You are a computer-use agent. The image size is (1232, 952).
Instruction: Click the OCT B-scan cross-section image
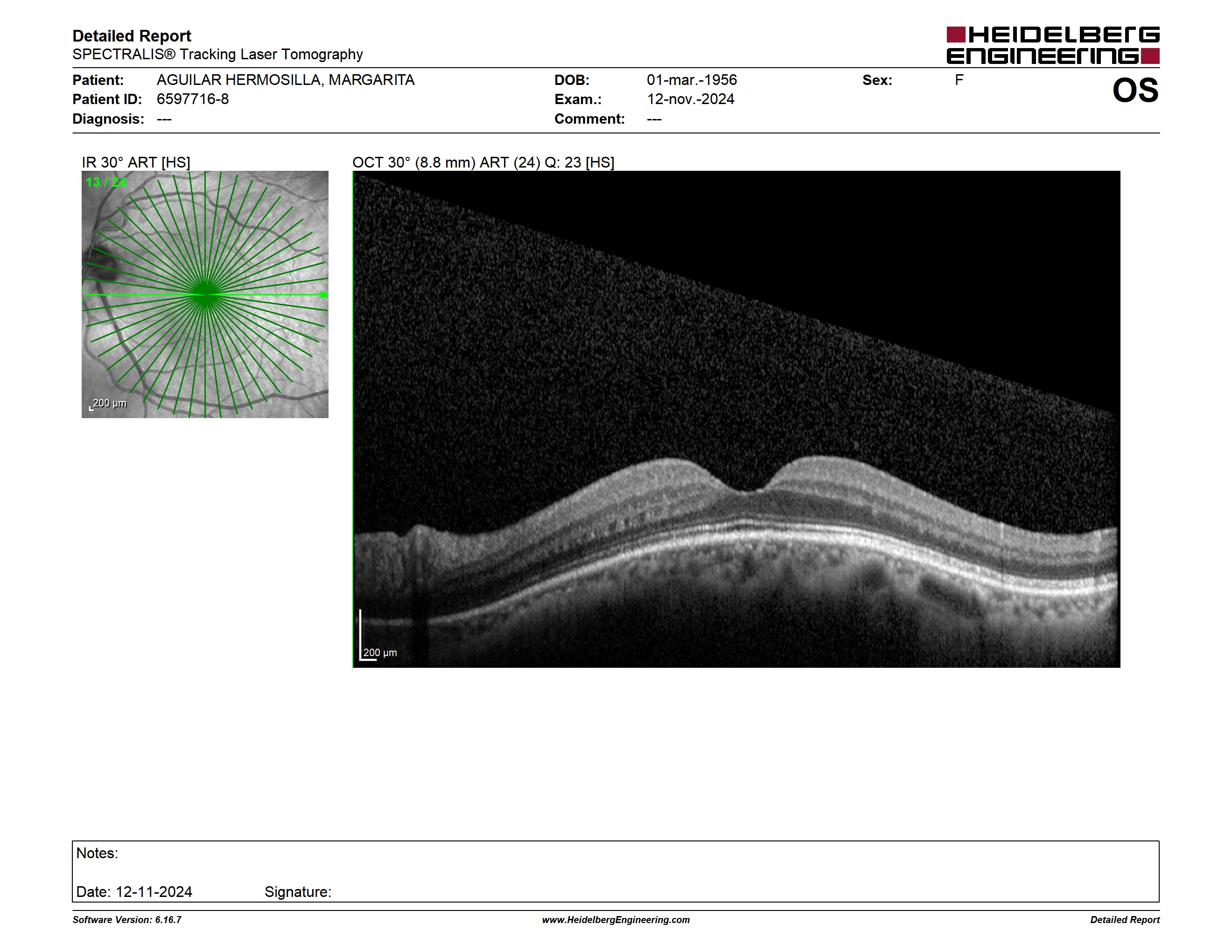tap(736, 419)
